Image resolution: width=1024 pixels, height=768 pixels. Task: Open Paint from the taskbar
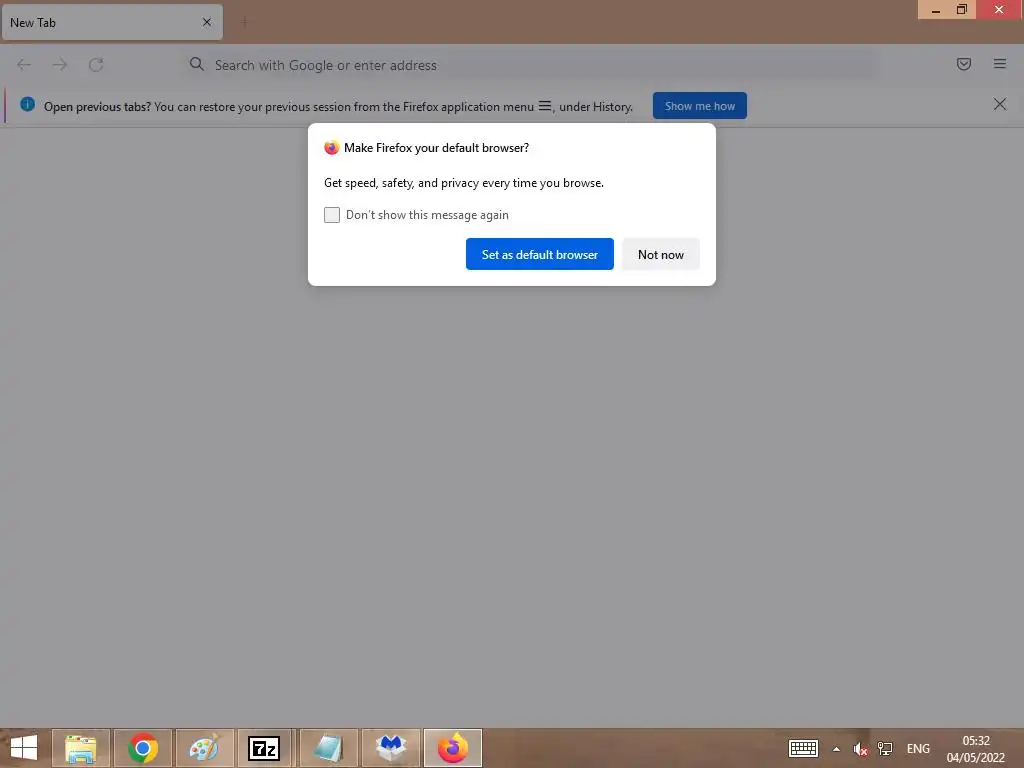point(204,748)
